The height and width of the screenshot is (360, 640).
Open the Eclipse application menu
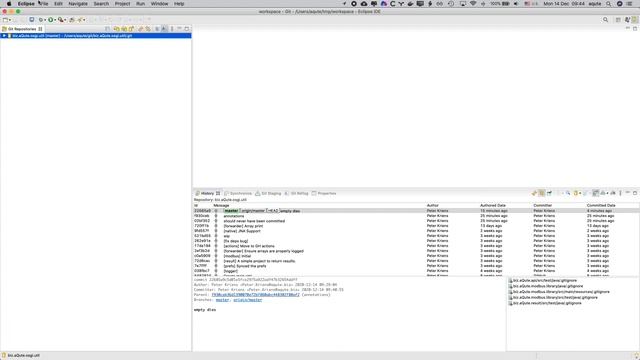click(x=26, y=4)
